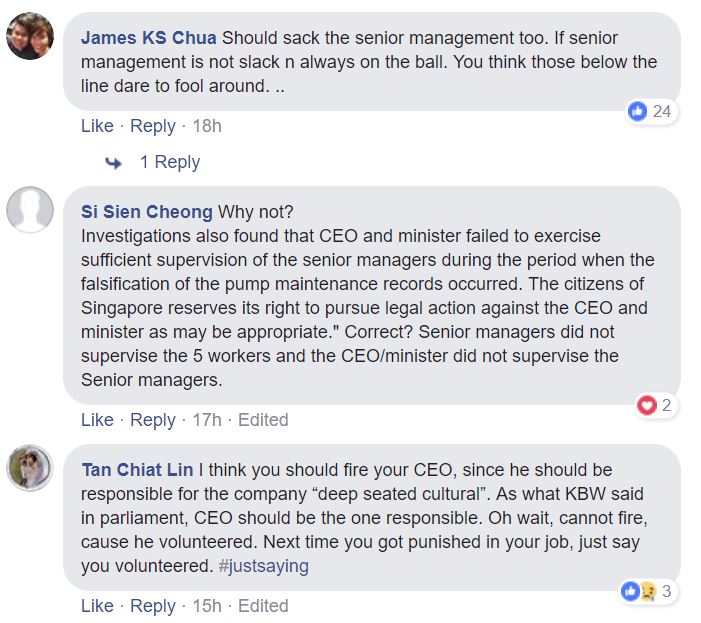
Task: Reply to Si Sien Cheong's comment
Action: [x=153, y=420]
